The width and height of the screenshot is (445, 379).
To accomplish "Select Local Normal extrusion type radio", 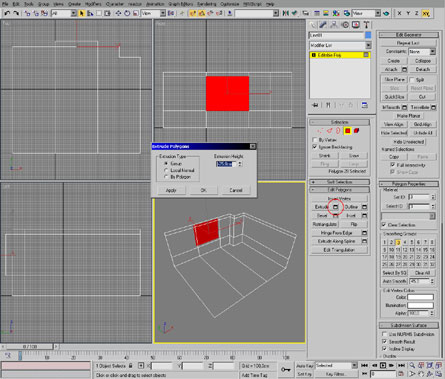I will (166, 170).
